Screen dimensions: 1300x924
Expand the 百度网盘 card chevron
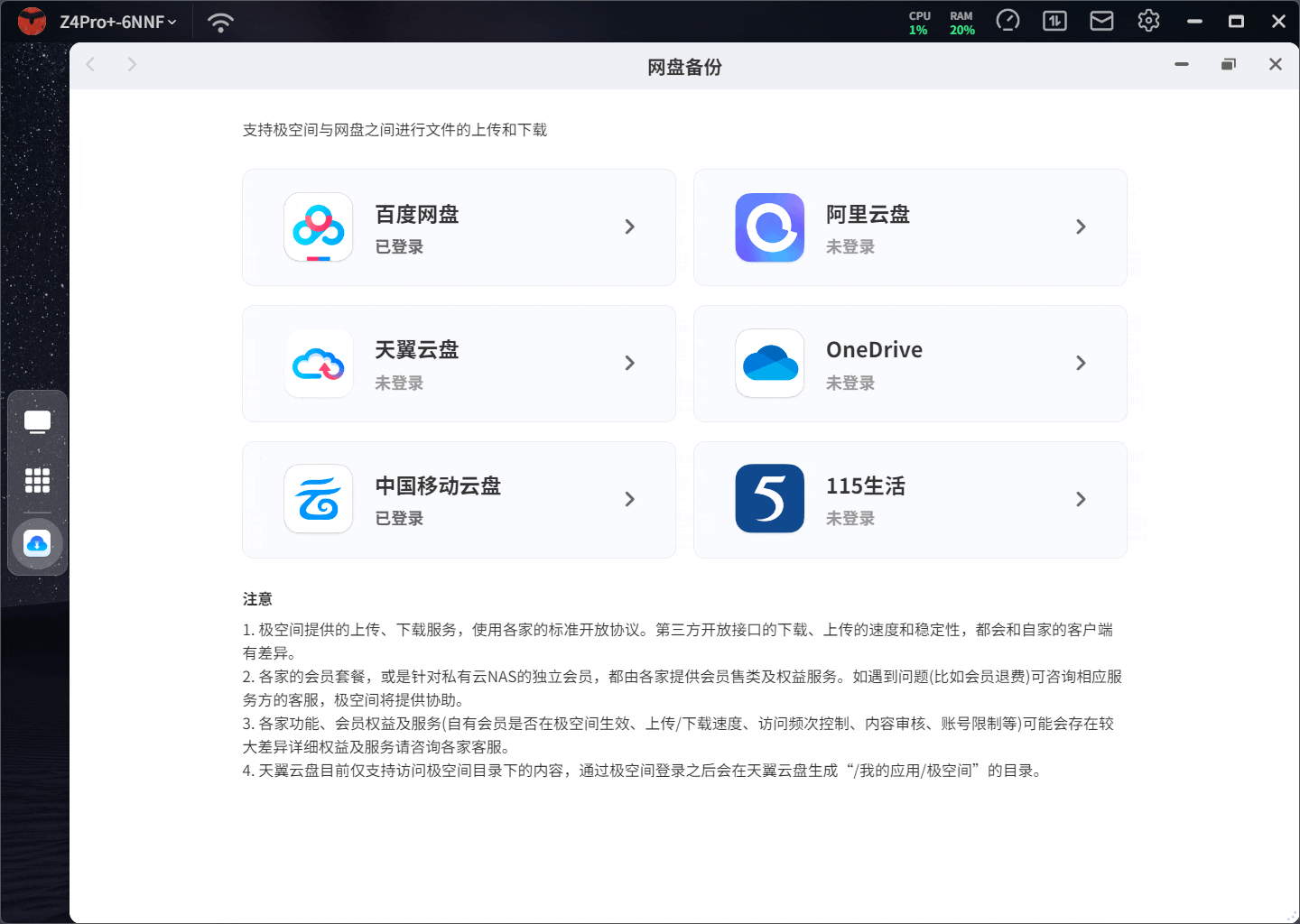[630, 227]
